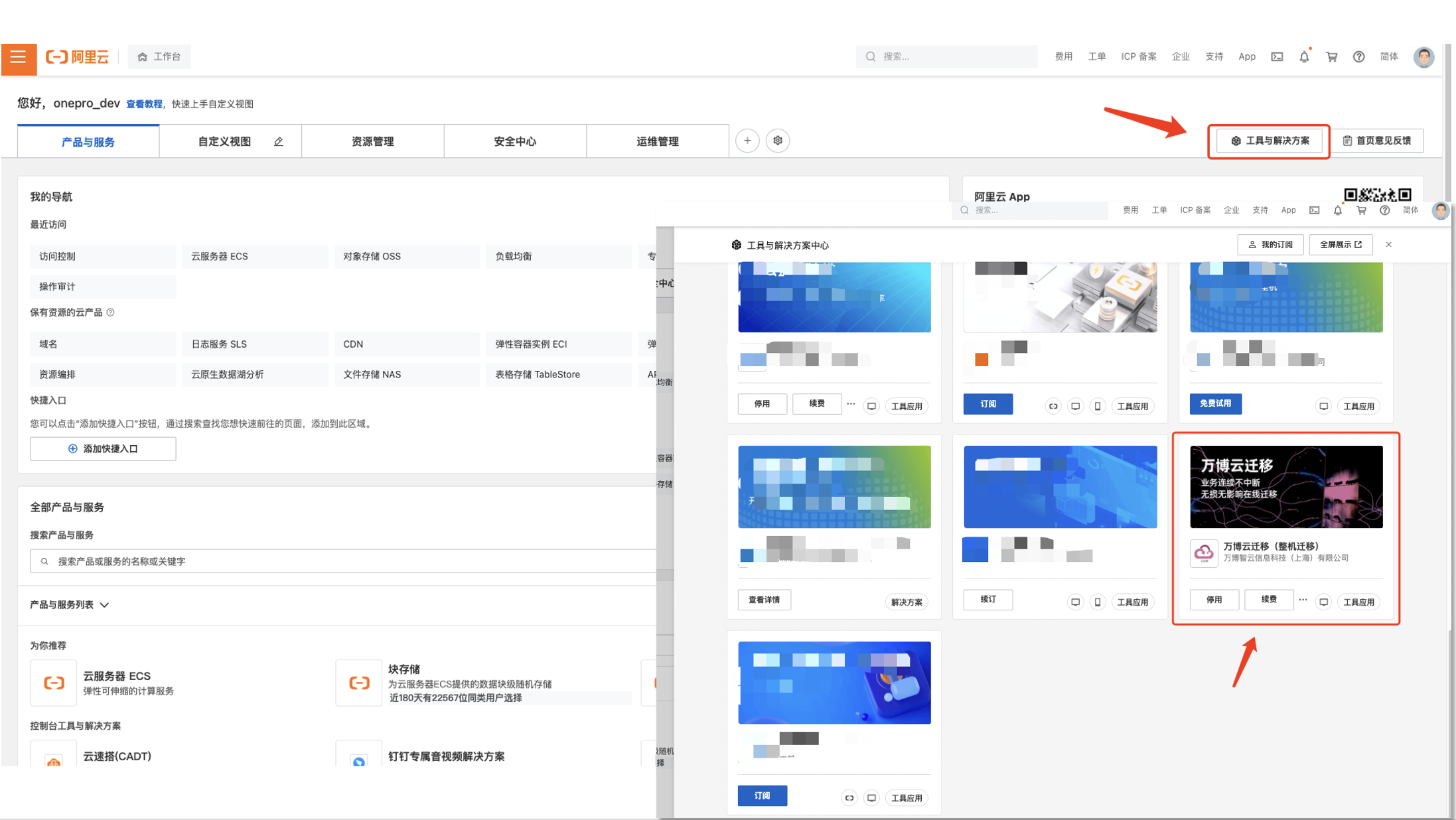The width and height of the screenshot is (1456, 820).
Task: Click 续费 on 万博云迁移 card
Action: click(1269, 600)
